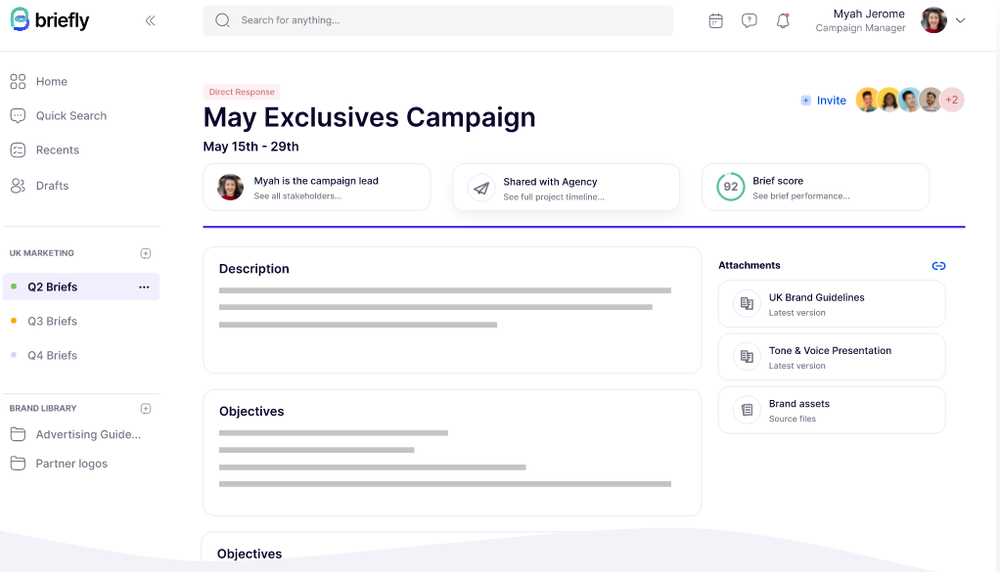Open the help chat icon
This screenshot has height=572, width=1000.
(749, 20)
